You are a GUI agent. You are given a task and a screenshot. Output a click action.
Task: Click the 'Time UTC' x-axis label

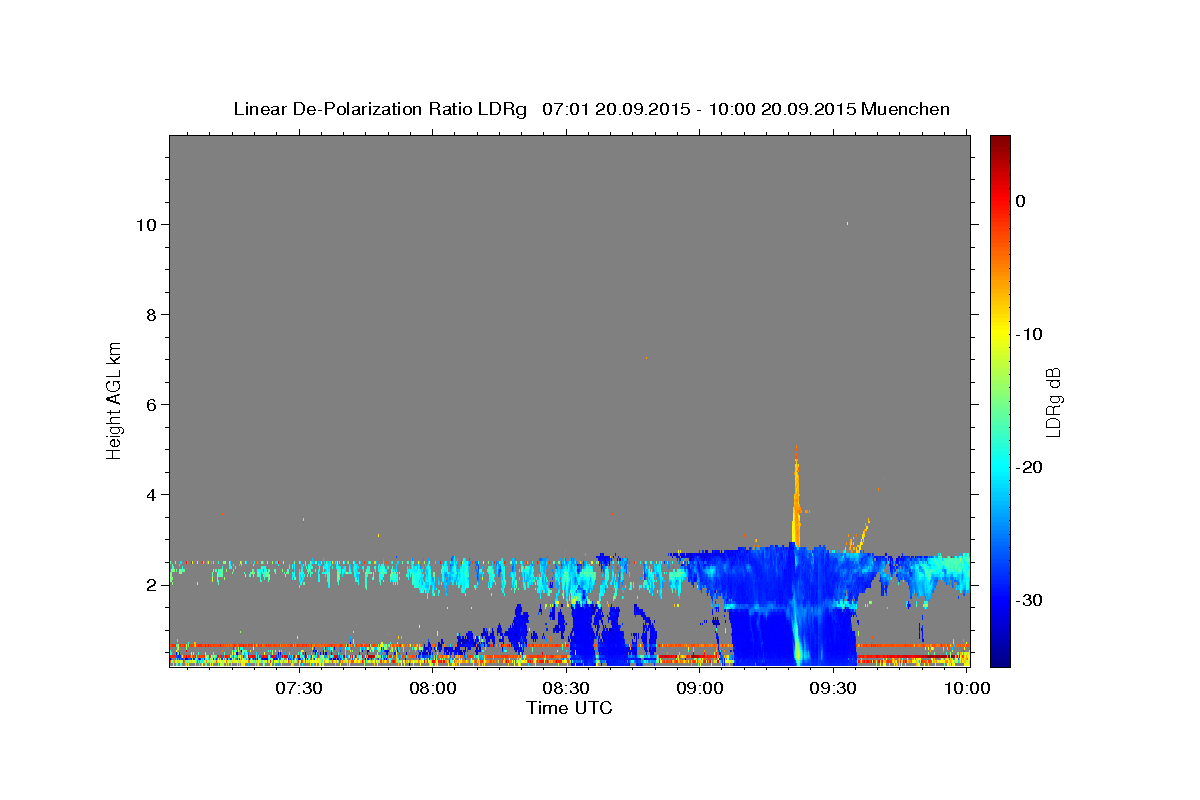coord(569,708)
